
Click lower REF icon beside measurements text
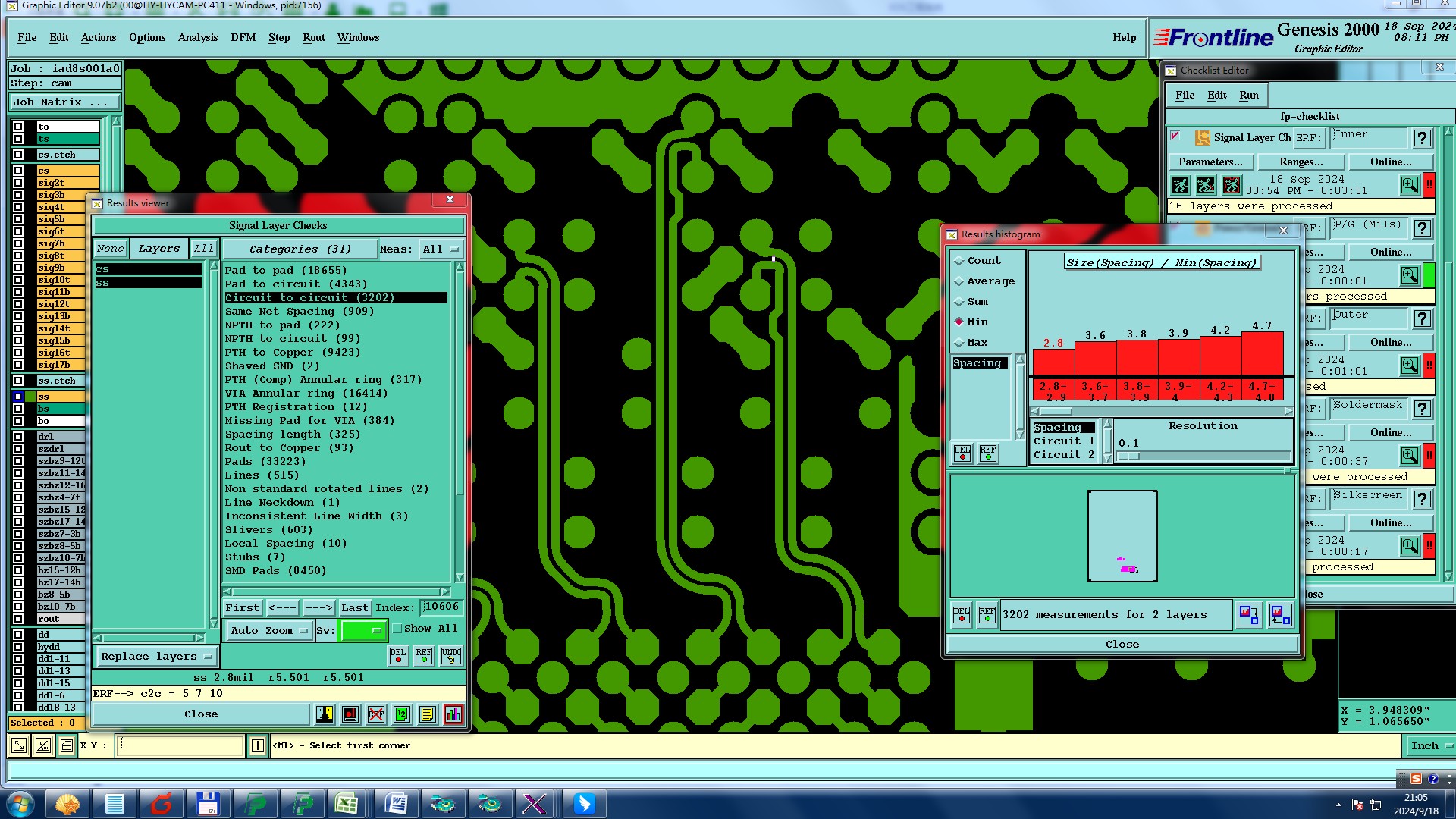coord(987,615)
